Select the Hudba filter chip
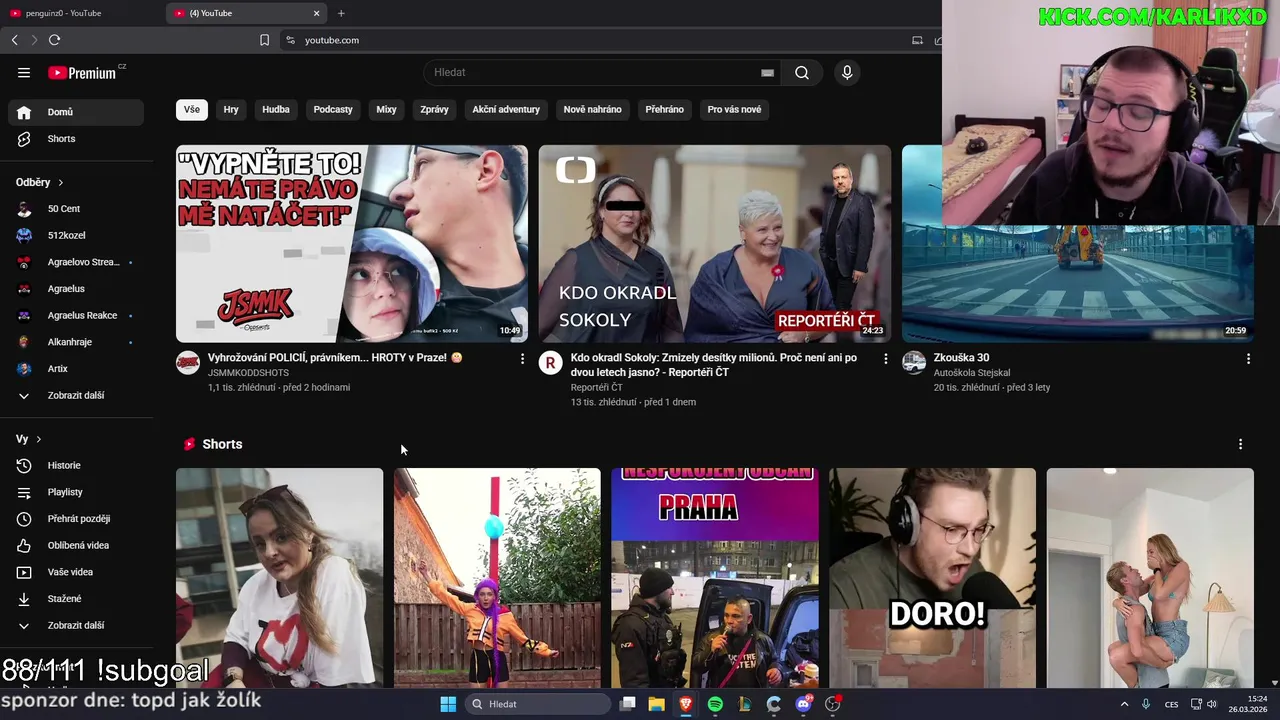 pyautogui.click(x=276, y=110)
